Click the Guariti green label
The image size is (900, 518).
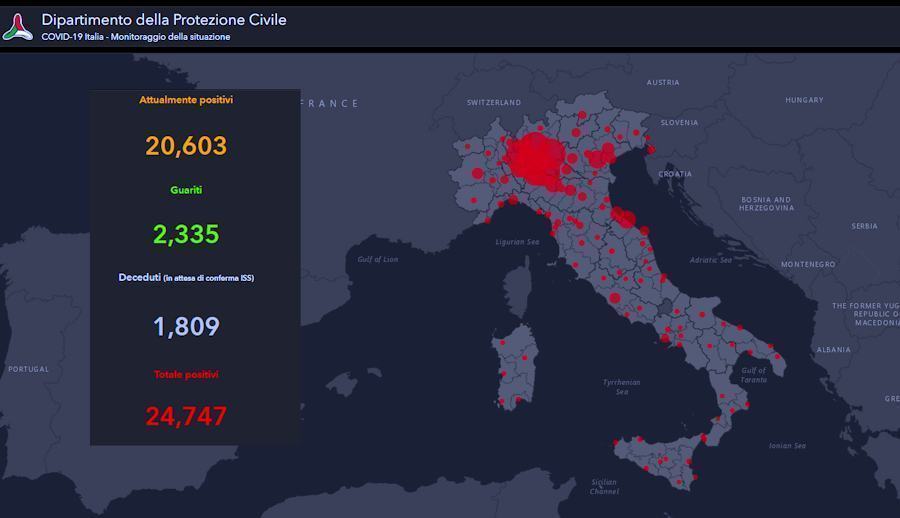[x=186, y=190]
